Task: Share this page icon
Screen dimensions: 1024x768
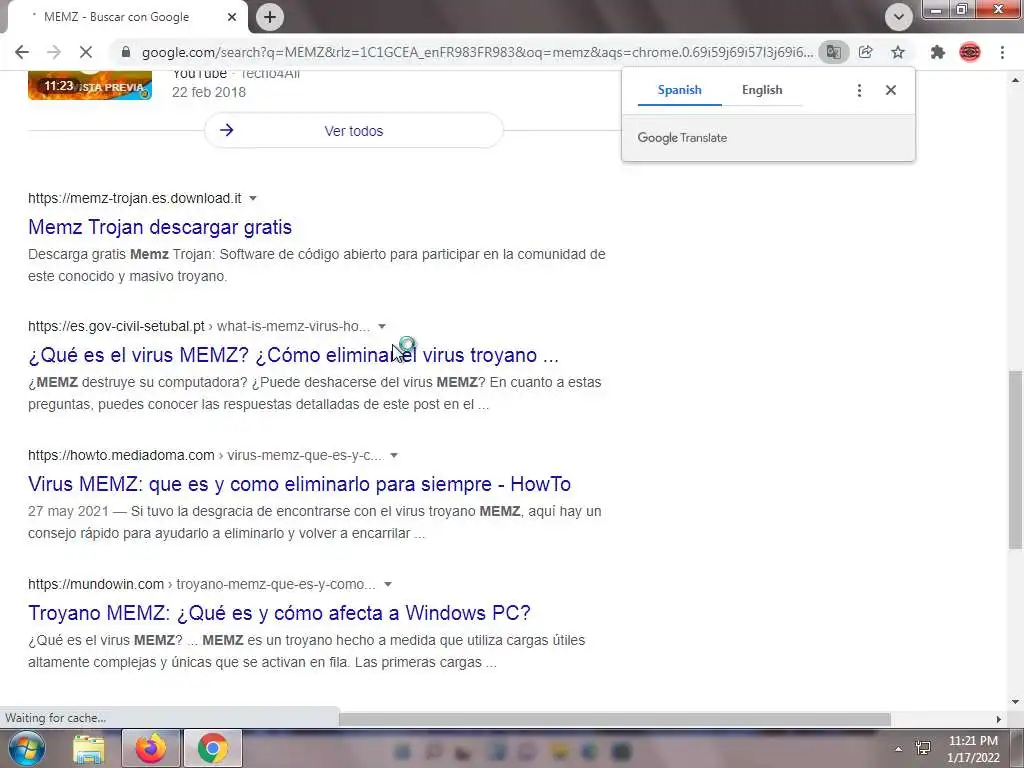Action: 866,52
